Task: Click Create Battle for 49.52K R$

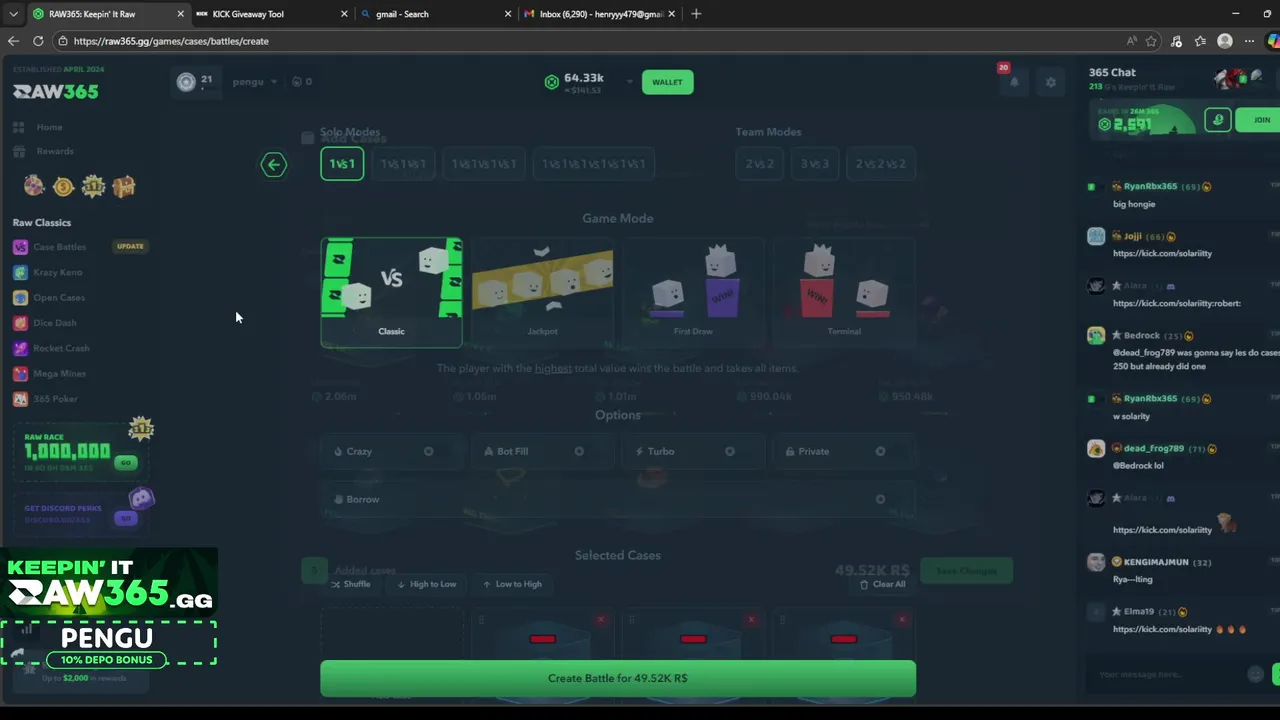Action: click(x=618, y=678)
